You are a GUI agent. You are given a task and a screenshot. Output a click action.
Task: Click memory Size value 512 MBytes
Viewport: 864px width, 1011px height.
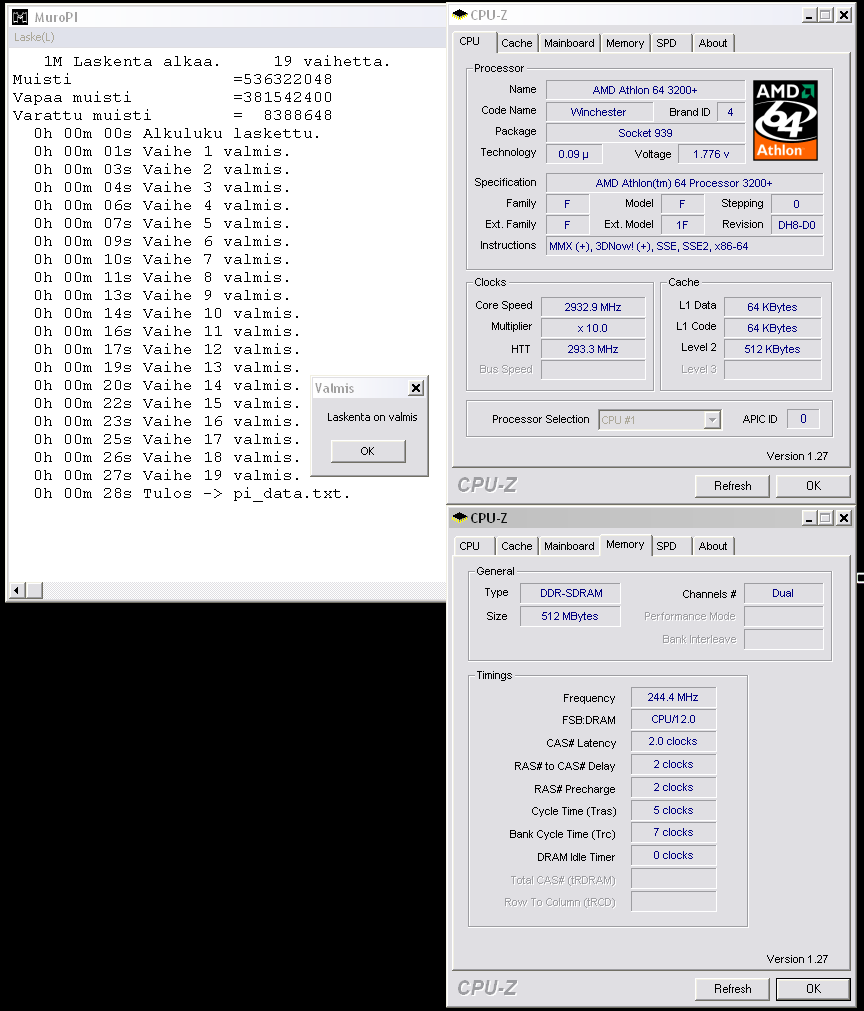[x=571, y=616]
